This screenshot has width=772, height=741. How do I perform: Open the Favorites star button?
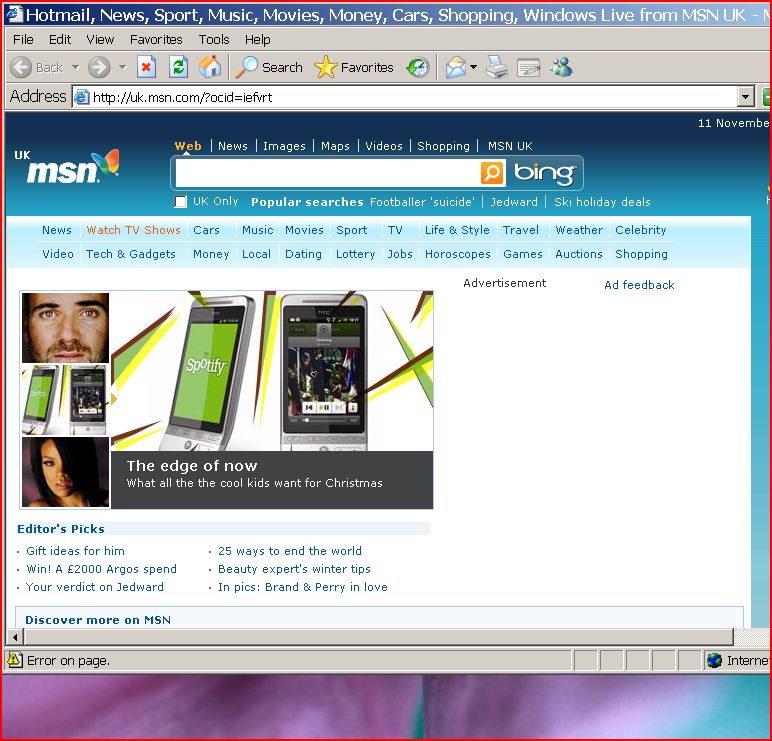[354, 67]
